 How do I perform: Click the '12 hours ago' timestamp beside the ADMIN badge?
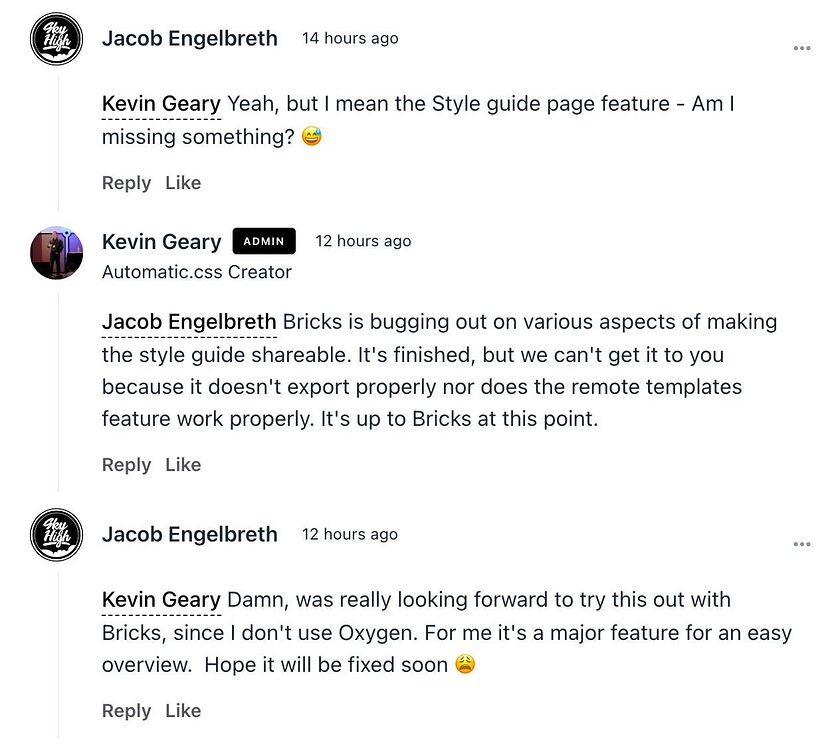363,241
